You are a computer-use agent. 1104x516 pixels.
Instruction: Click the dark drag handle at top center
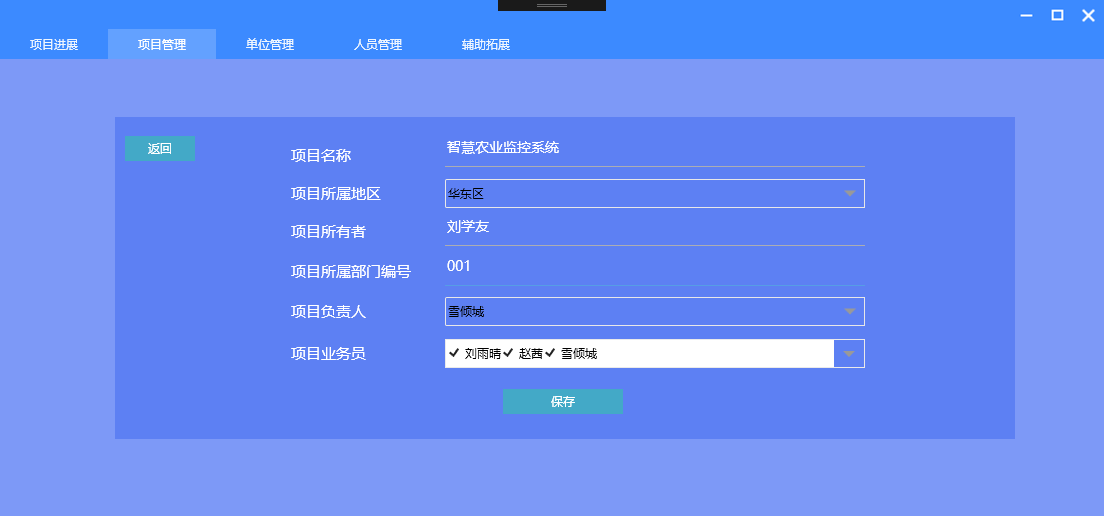tap(552, 5)
